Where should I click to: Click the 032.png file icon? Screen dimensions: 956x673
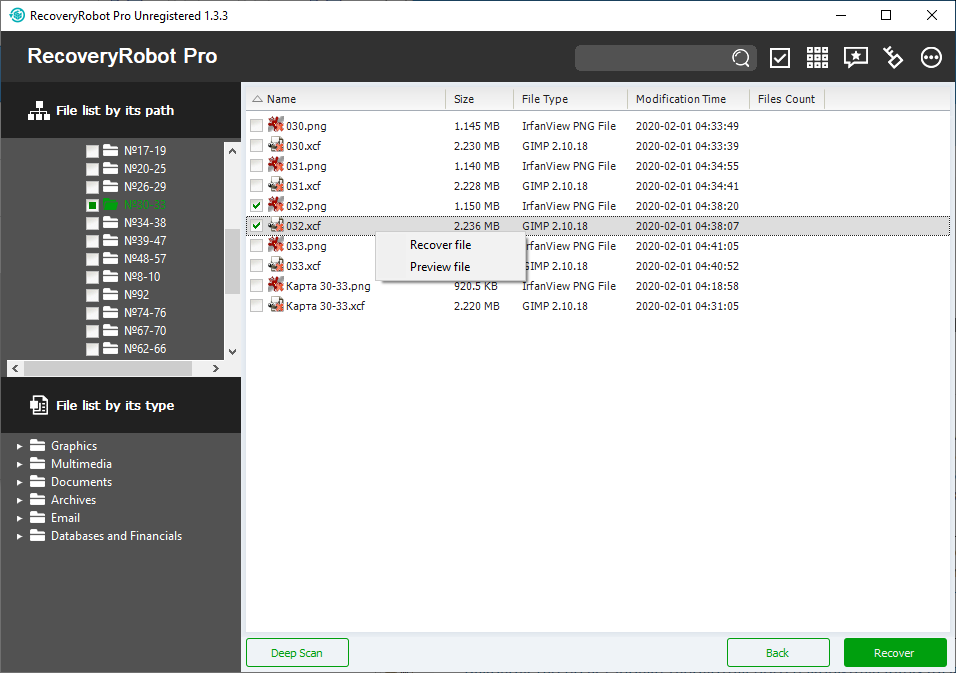pos(276,205)
